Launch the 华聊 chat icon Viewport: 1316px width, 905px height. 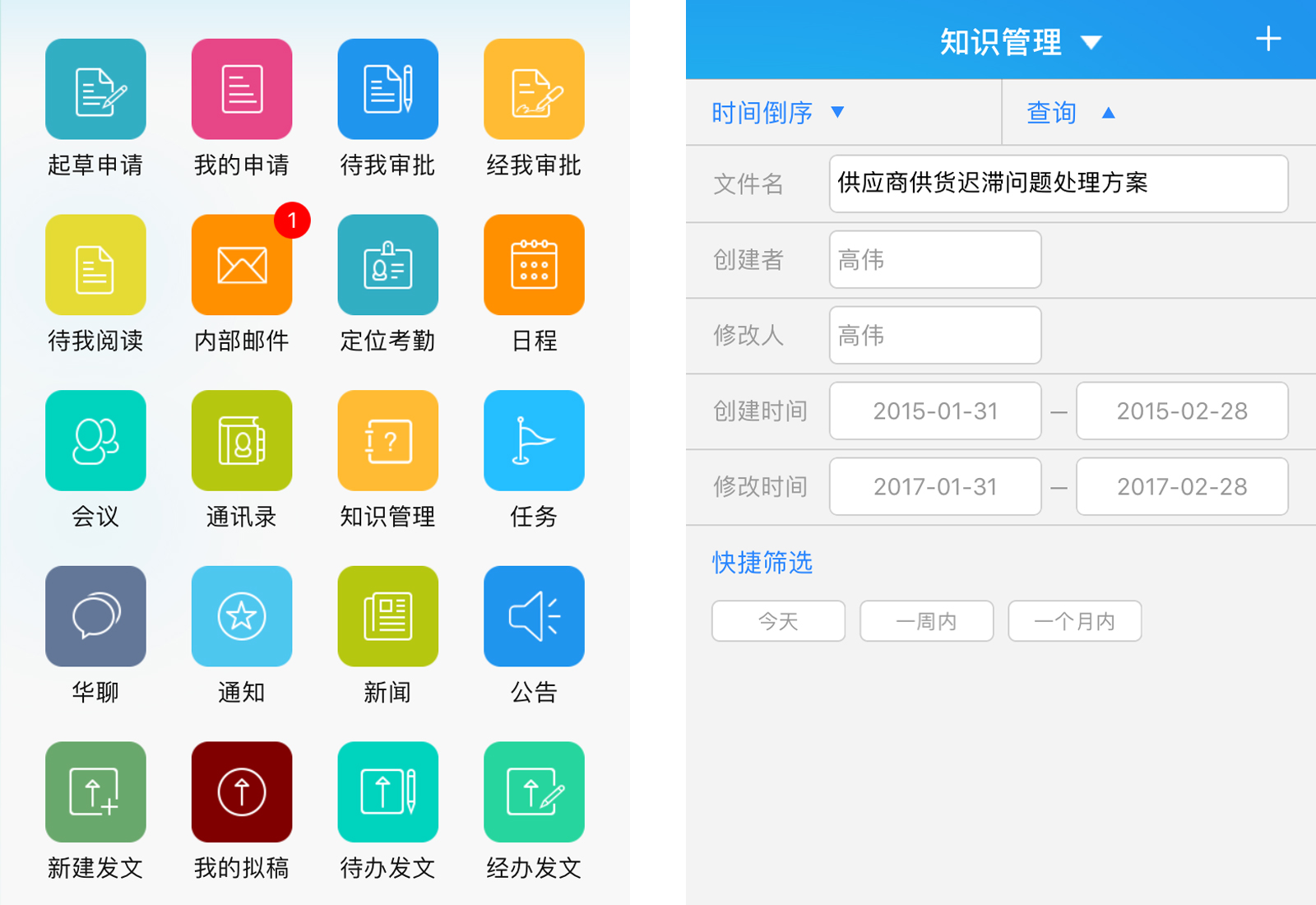(95, 616)
